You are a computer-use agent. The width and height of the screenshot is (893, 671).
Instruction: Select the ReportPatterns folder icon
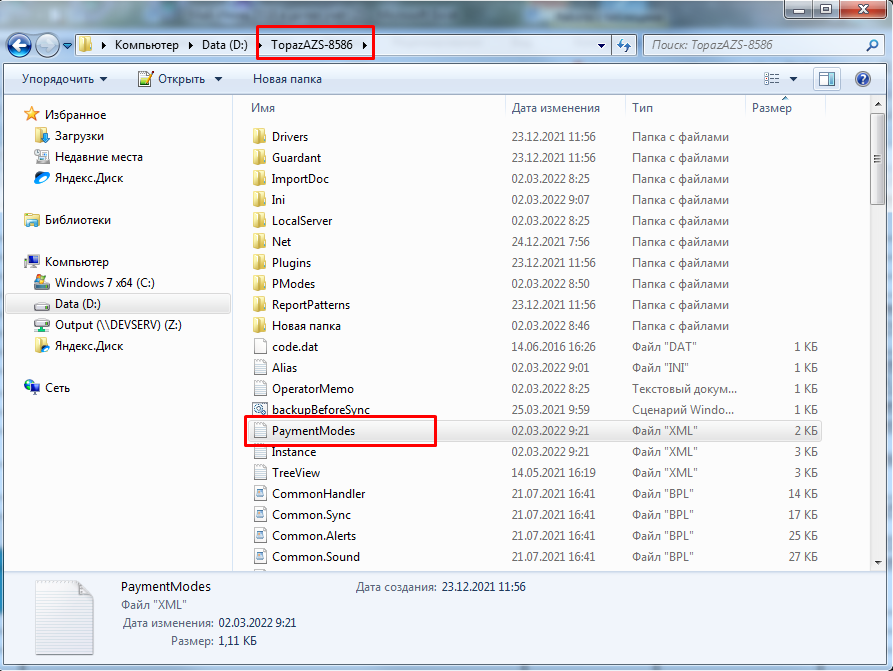(260, 305)
